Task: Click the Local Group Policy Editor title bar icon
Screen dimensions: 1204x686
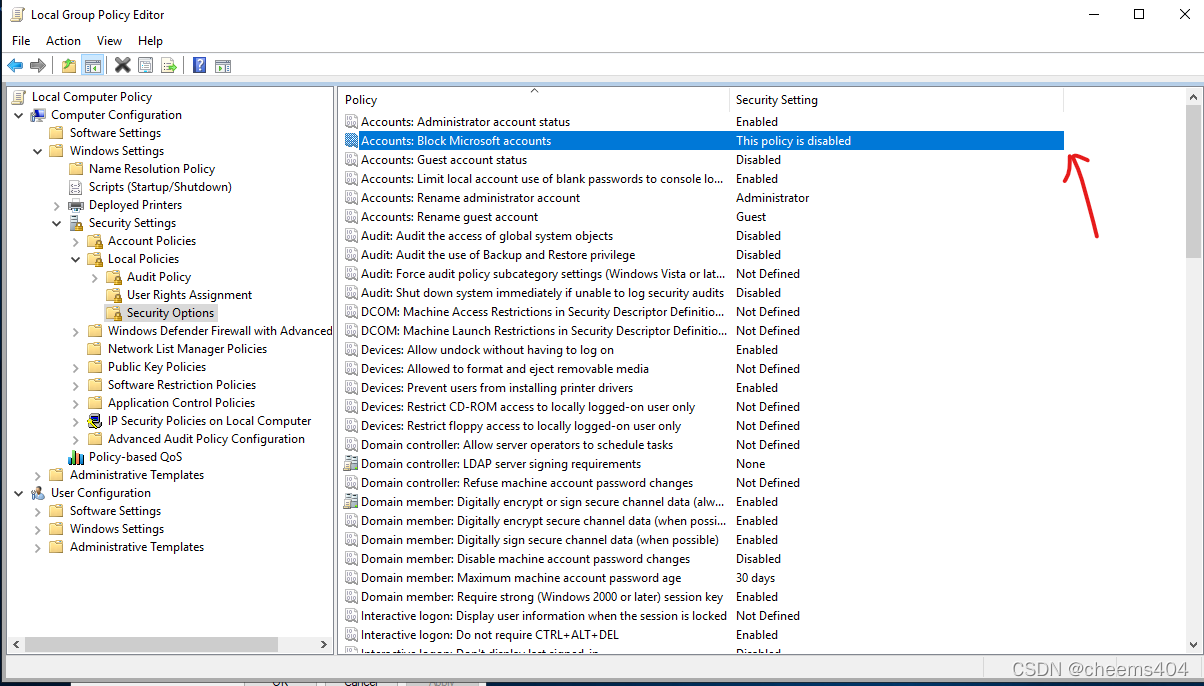Action: (17, 15)
